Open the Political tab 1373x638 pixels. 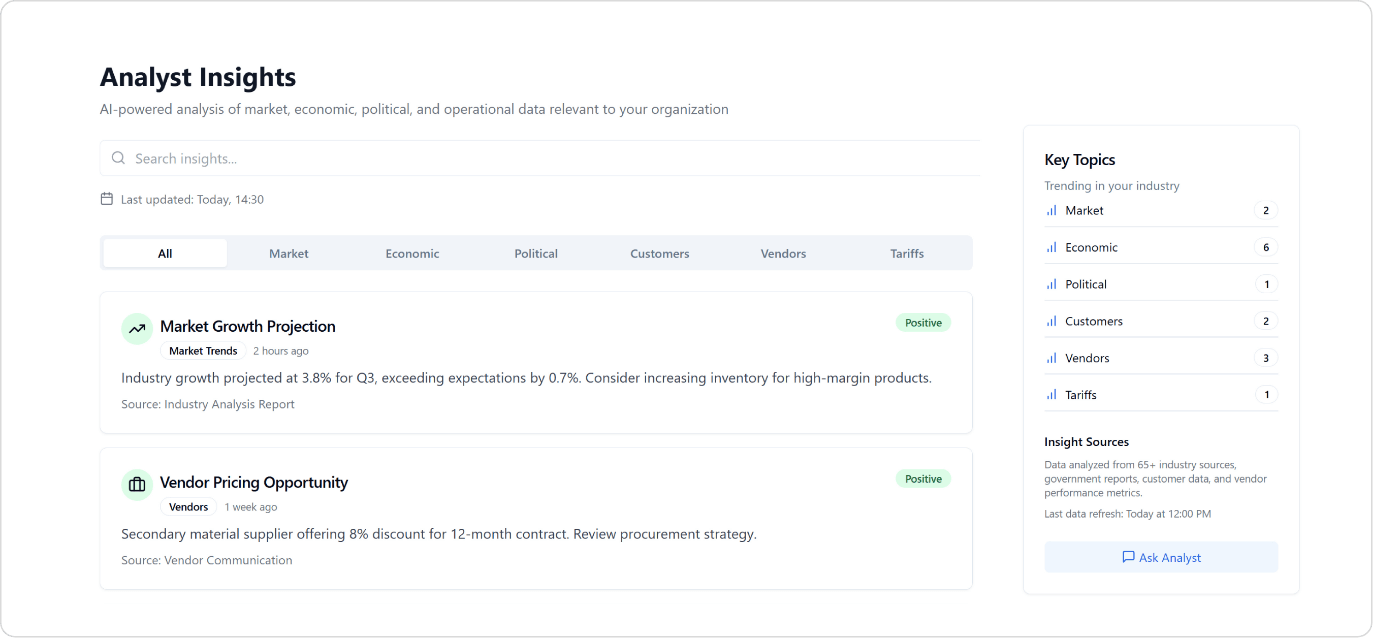[536, 254]
